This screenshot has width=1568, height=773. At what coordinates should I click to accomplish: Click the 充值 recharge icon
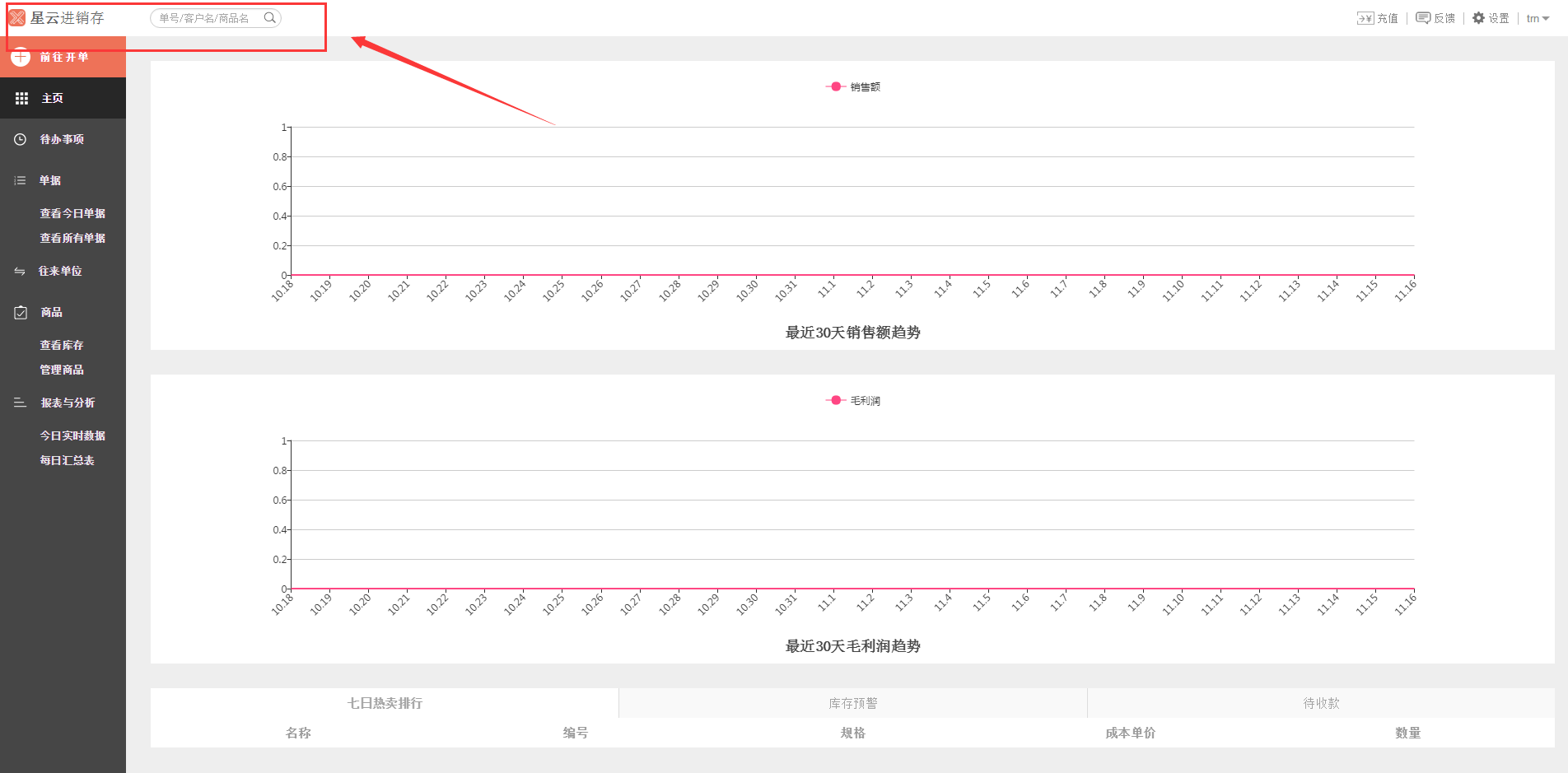1365,18
